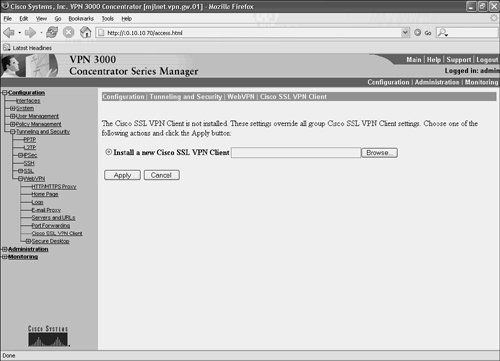The height and width of the screenshot is (361, 500).
Task: Click the search engine magnifier icon
Action: pos(442,33)
